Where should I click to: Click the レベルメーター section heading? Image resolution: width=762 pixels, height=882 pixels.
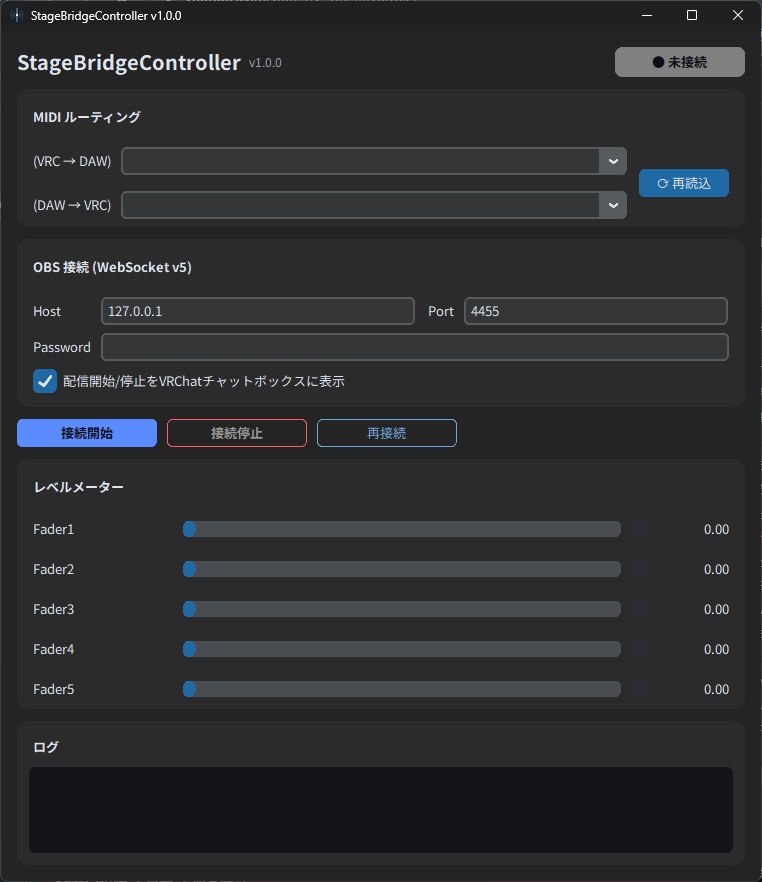(x=78, y=487)
